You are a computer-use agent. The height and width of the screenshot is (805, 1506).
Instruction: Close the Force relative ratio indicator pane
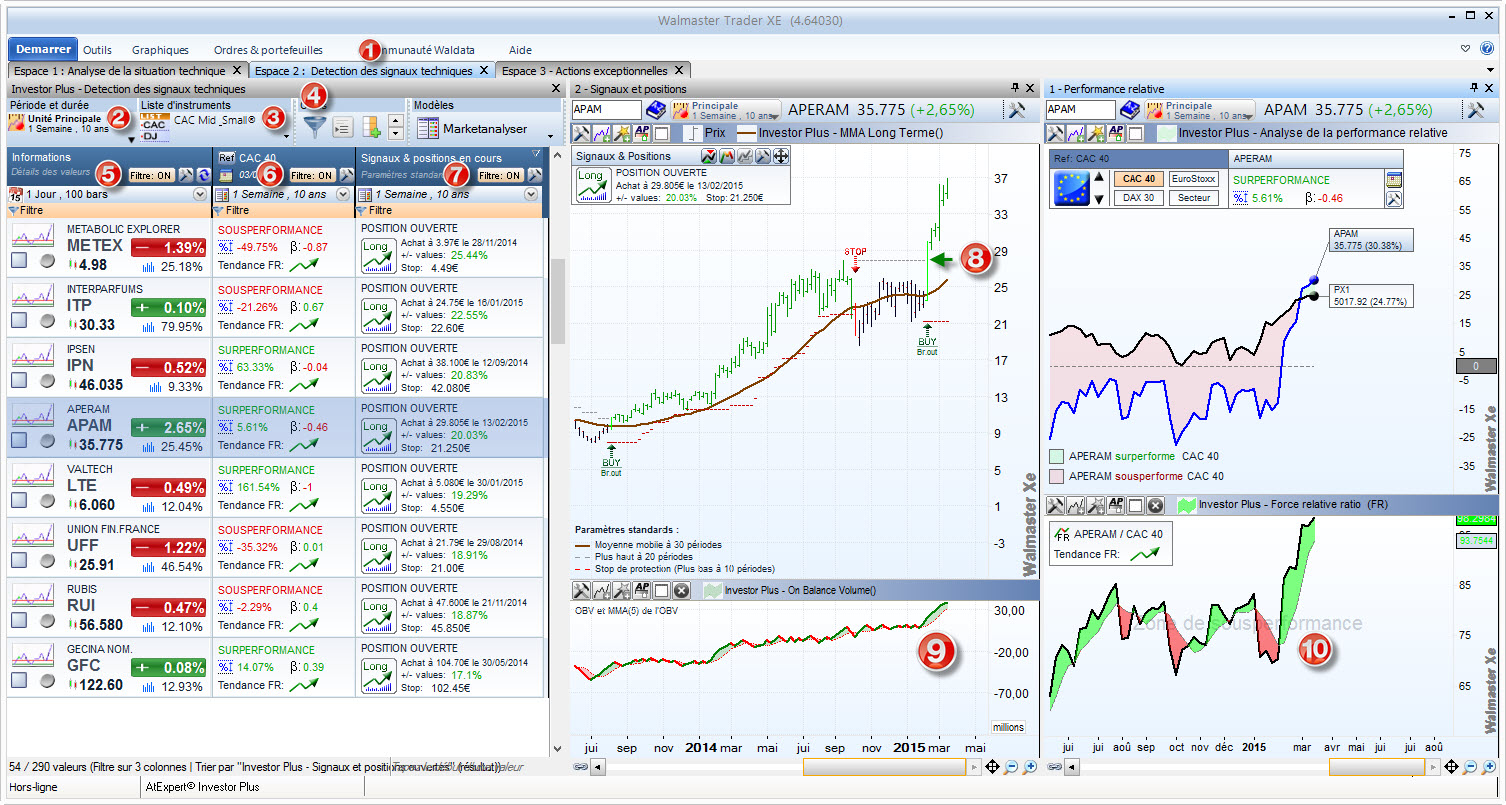pyautogui.click(x=1155, y=505)
